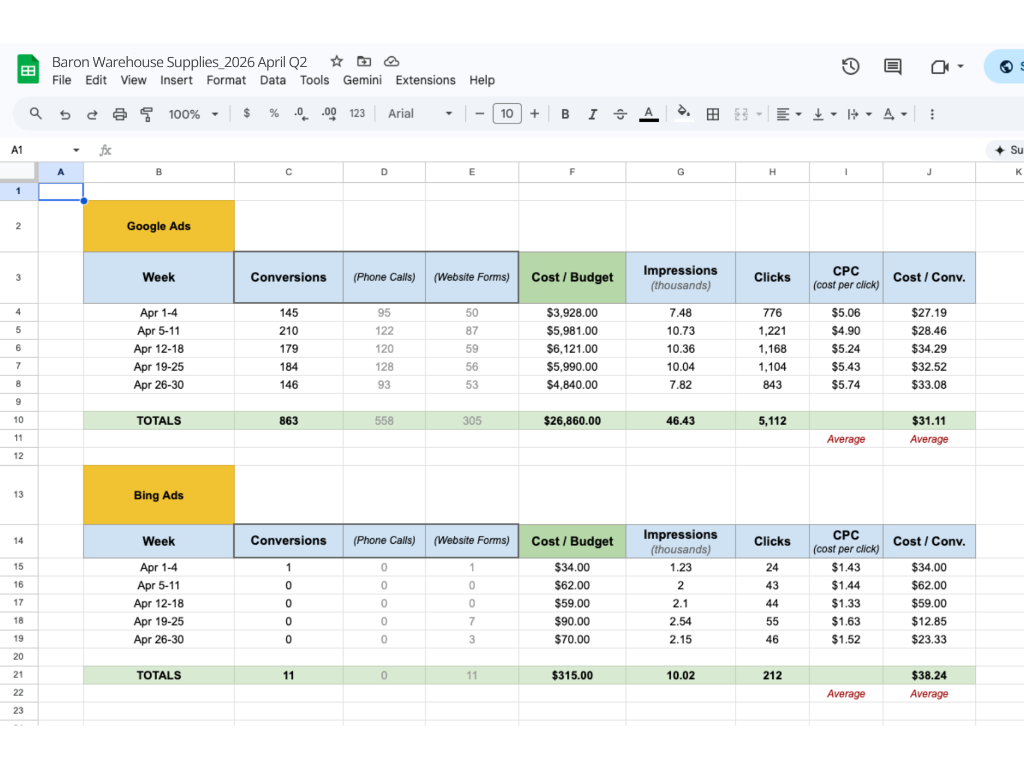Open the merge cells dropdown arrow
The image size is (1024, 768).
759,114
